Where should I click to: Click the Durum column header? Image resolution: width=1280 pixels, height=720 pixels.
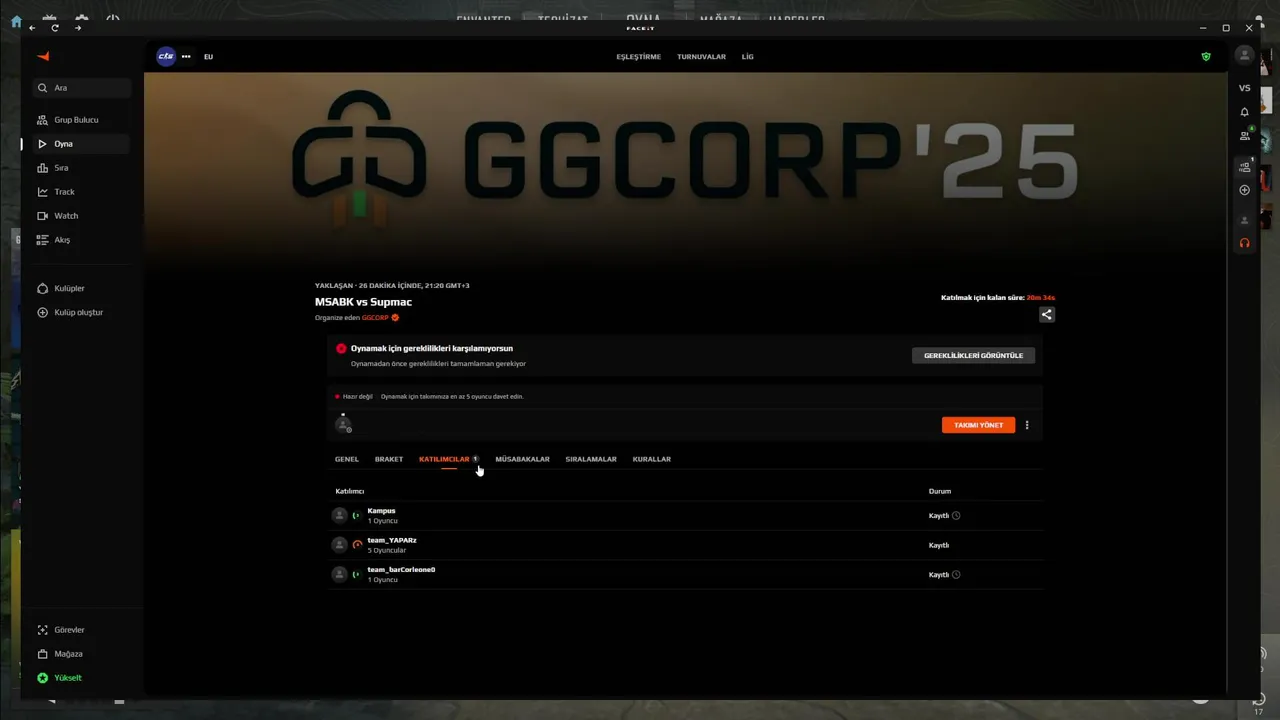click(940, 492)
